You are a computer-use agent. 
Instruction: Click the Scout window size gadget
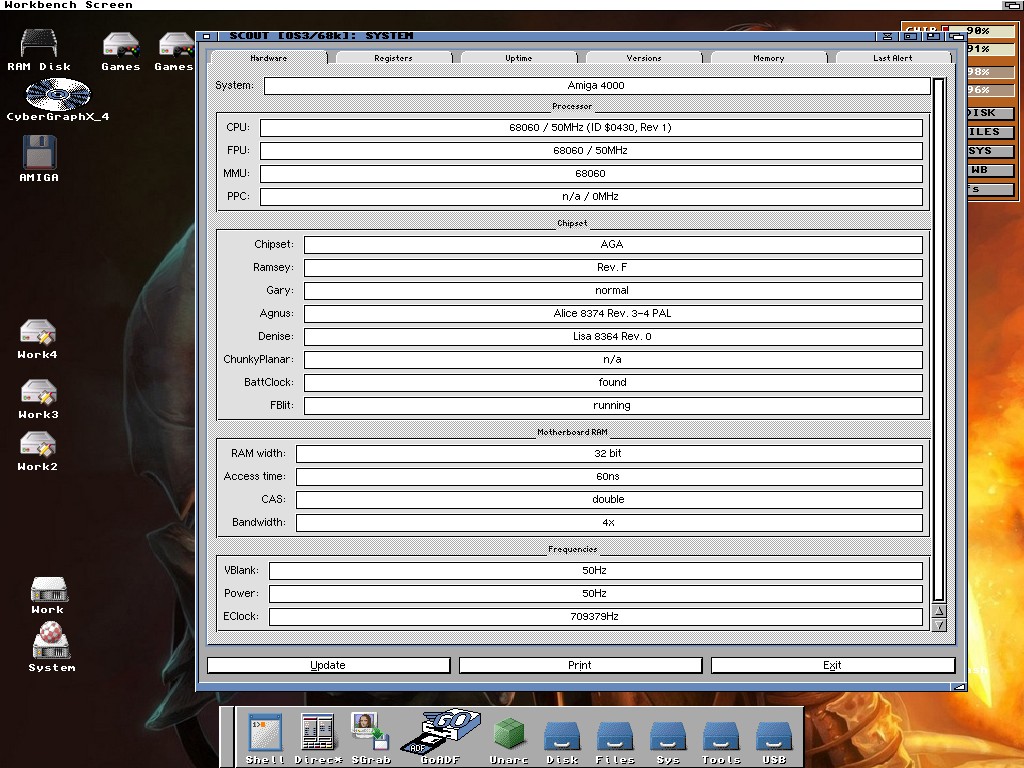959,686
